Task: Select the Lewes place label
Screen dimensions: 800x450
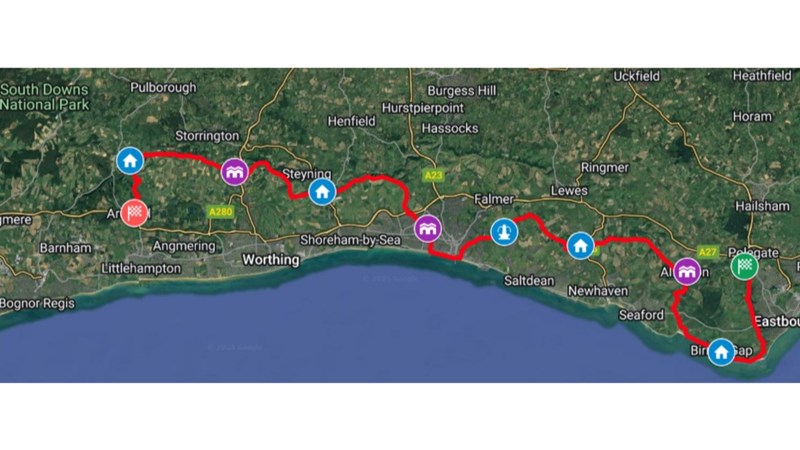Action: click(569, 191)
